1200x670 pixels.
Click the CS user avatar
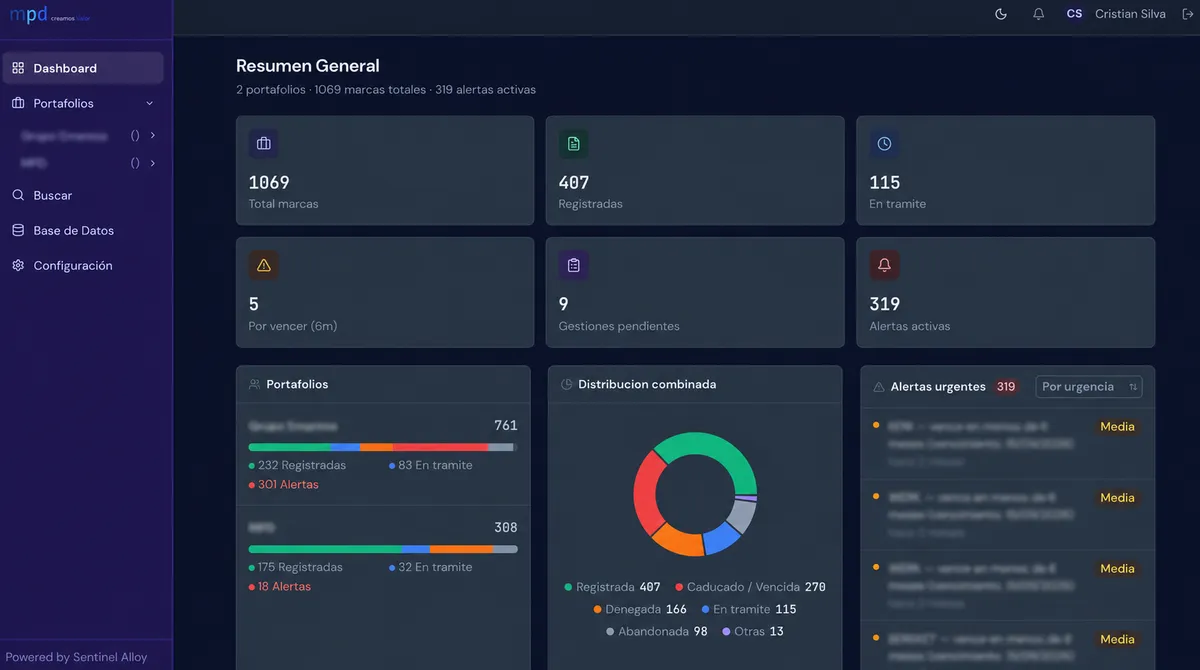click(1074, 14)
